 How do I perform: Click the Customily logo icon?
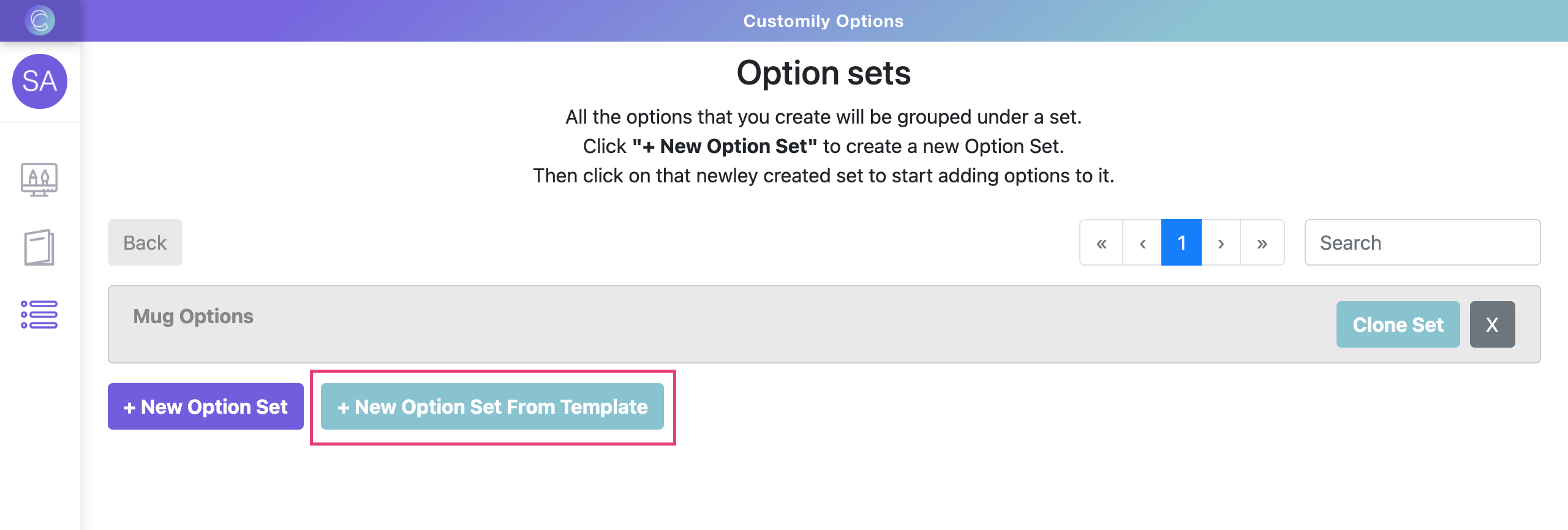click(x=40, y=20)
